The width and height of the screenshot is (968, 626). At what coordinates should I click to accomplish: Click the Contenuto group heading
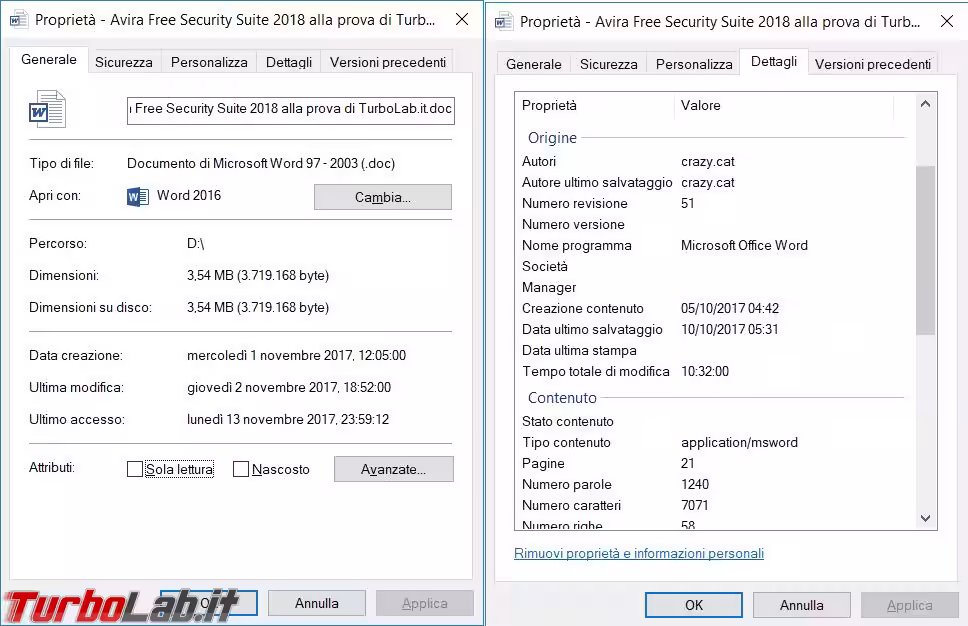(x=562, y=398)
